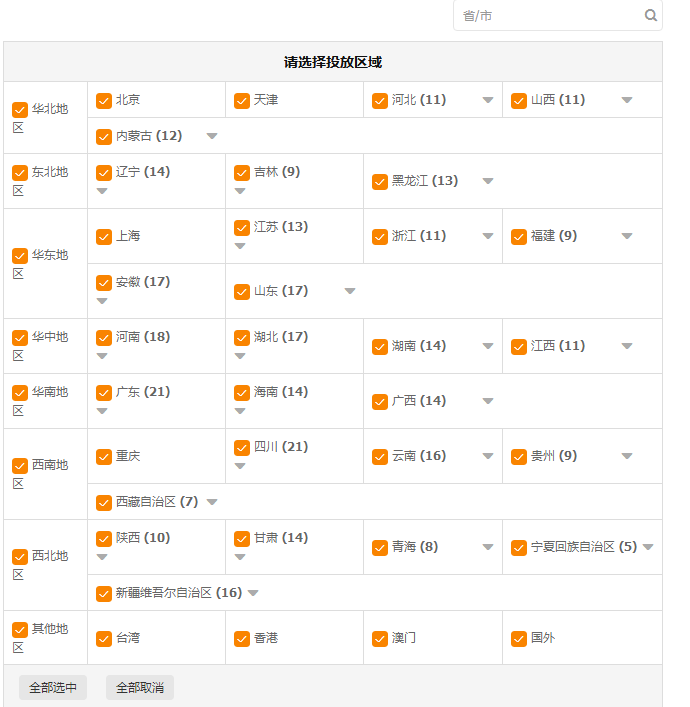Show cities under 西藏自治区 via arrow

pos(212,502)
